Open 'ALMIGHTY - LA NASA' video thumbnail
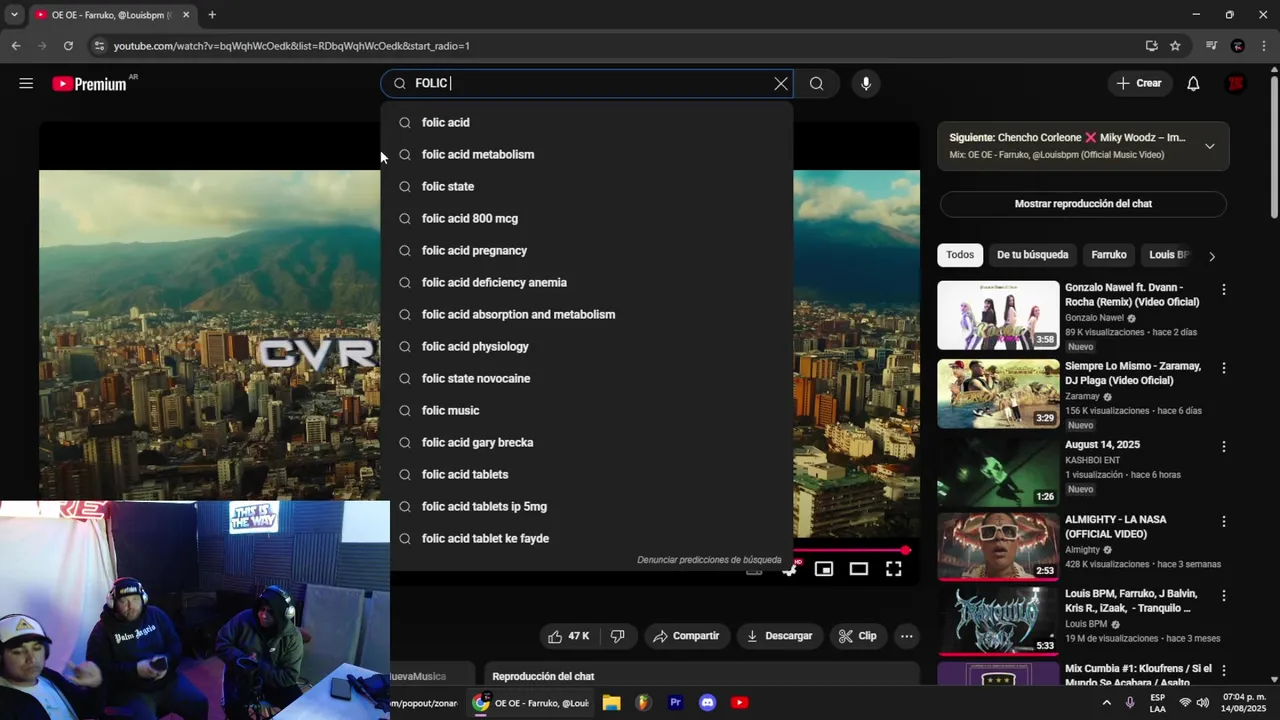Screen dimensions: 1280x720 click(x=998, y=547)
